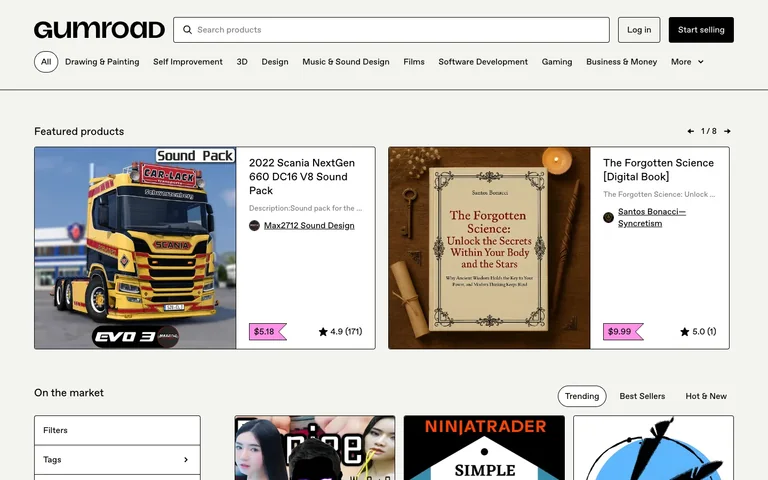768x480 pixels.
Task: Expand the Tags filter row
Action: (x=118, y=459)
